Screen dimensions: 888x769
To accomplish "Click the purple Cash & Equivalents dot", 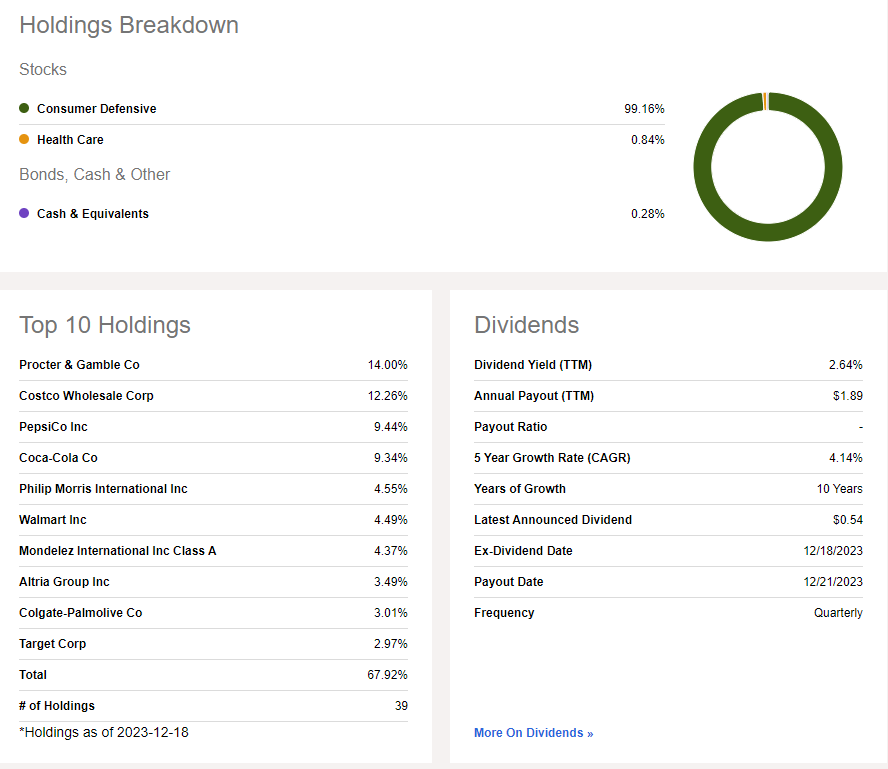I will (x=24, y=213).
